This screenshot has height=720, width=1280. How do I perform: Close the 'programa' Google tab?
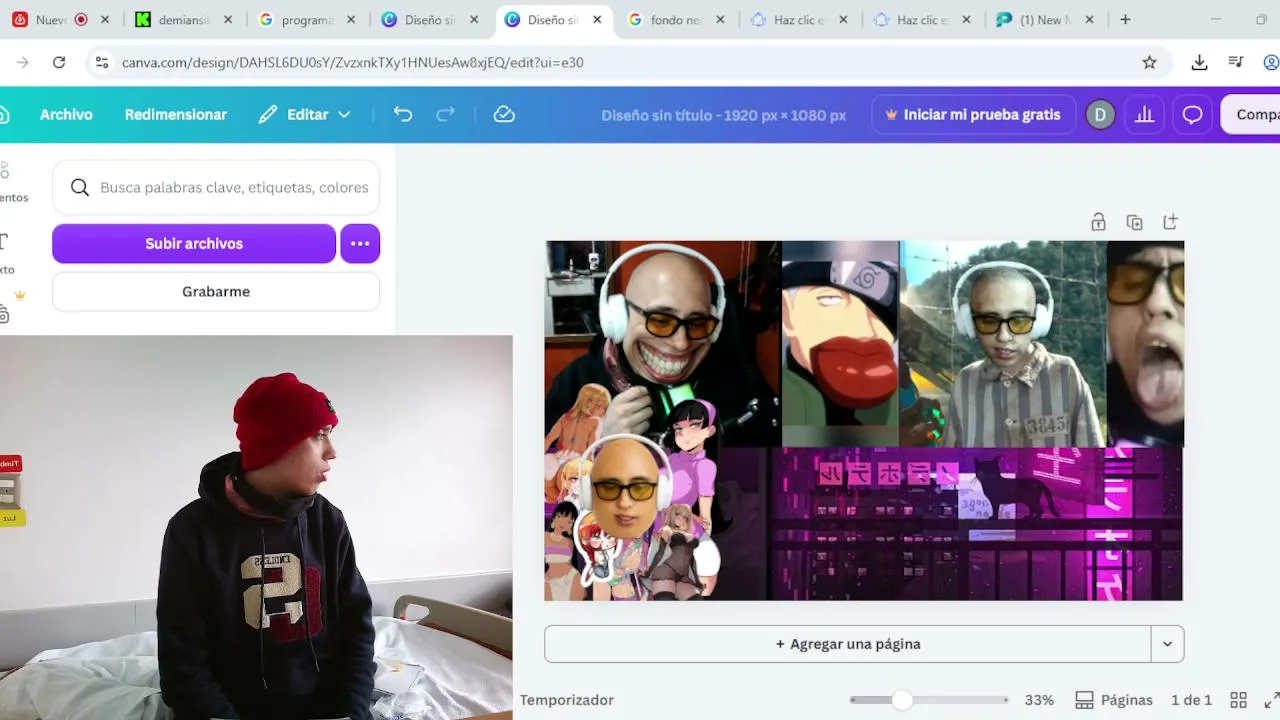(x=351, y=19)
